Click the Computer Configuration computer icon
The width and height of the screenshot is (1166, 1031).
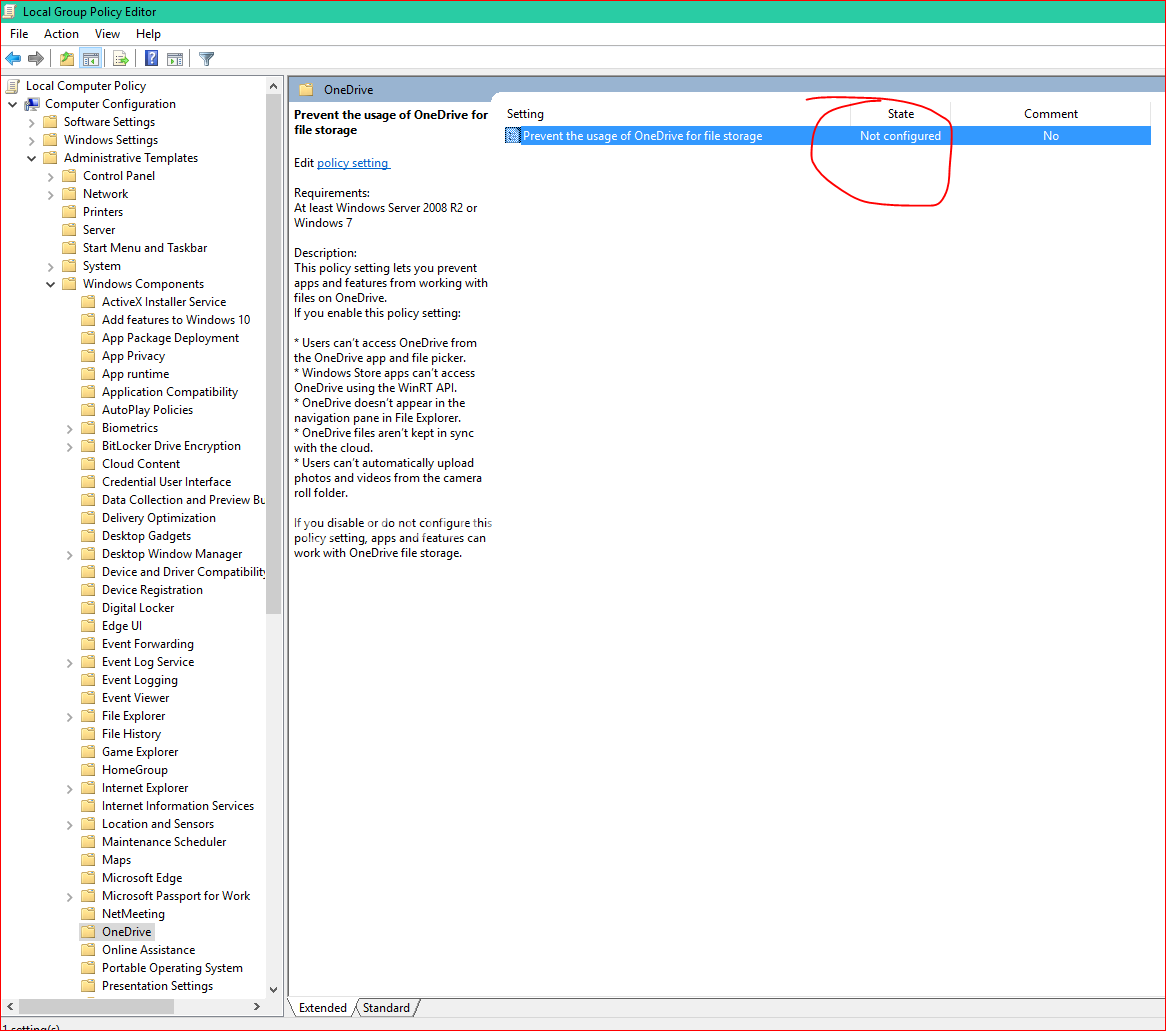[32, 104]
